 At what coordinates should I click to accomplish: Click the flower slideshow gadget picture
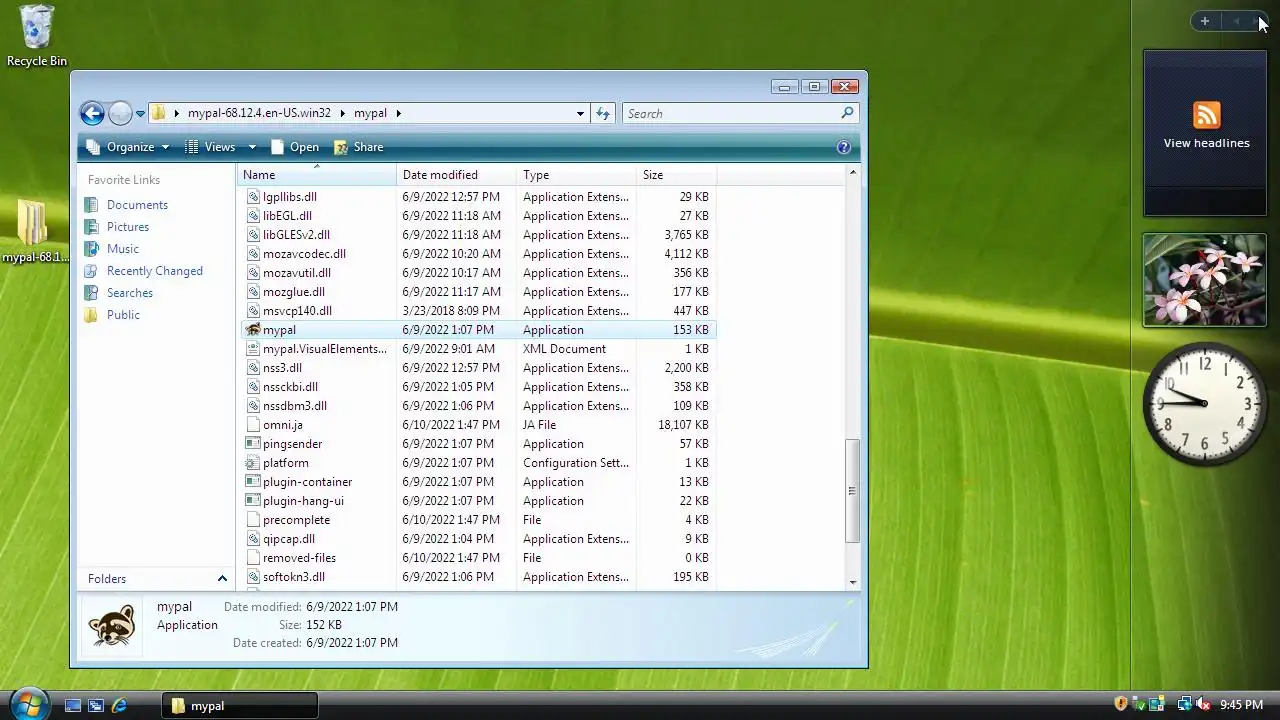click(x=1205, y=281)
